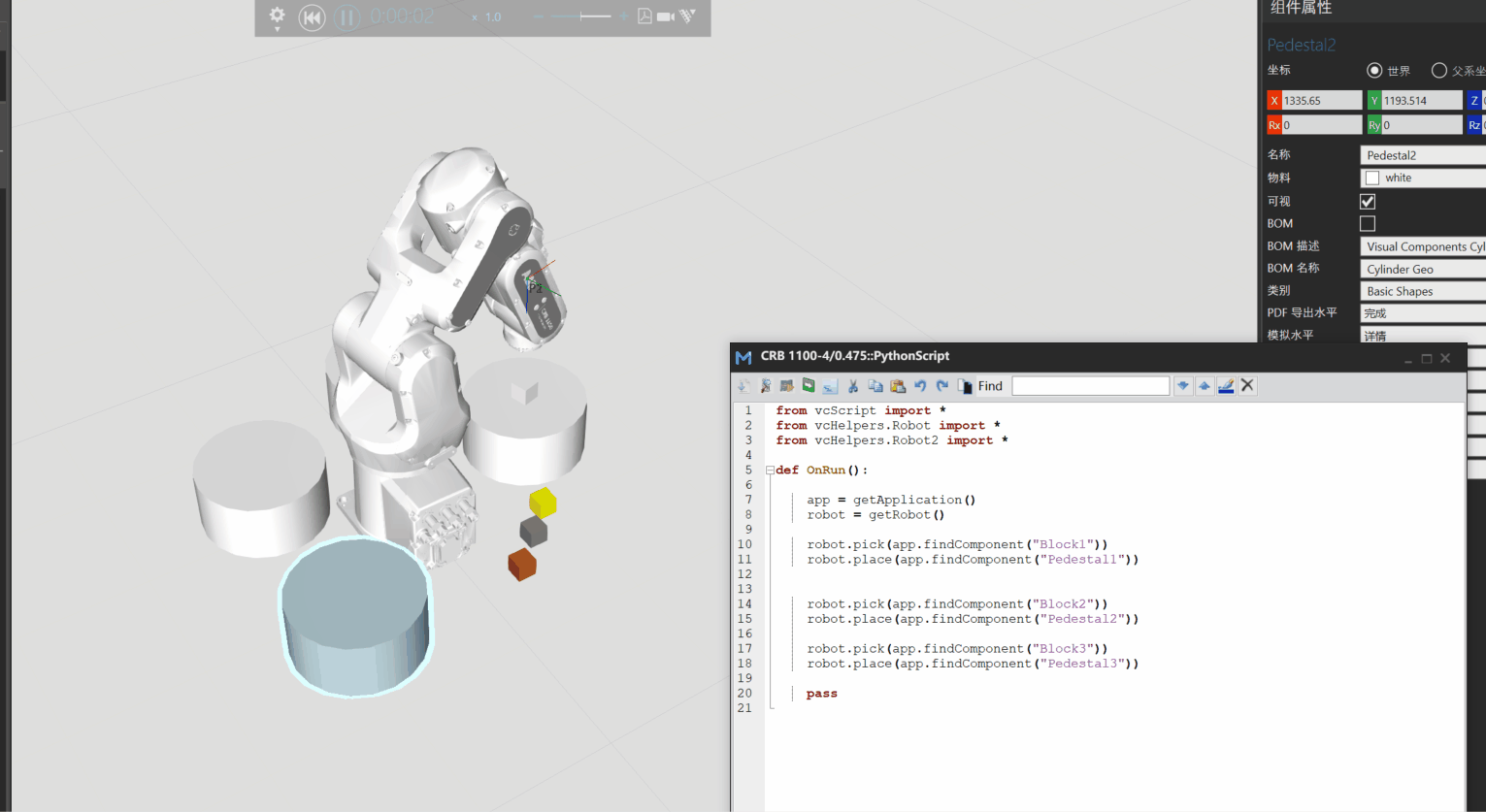Pause the running simulation
The height and width of the screenshot is (812, 1486).
click(x=347, y=17)
